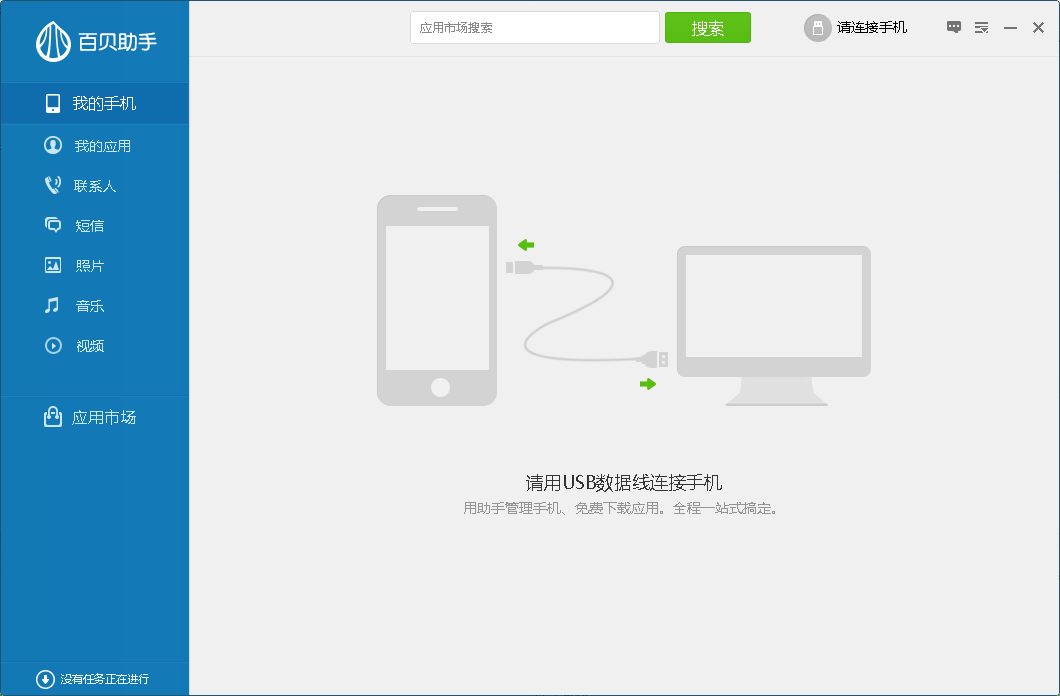Click the gray phone illustration
The height and width of the screenshot is (696, 1060).
(x=437, y=301)
